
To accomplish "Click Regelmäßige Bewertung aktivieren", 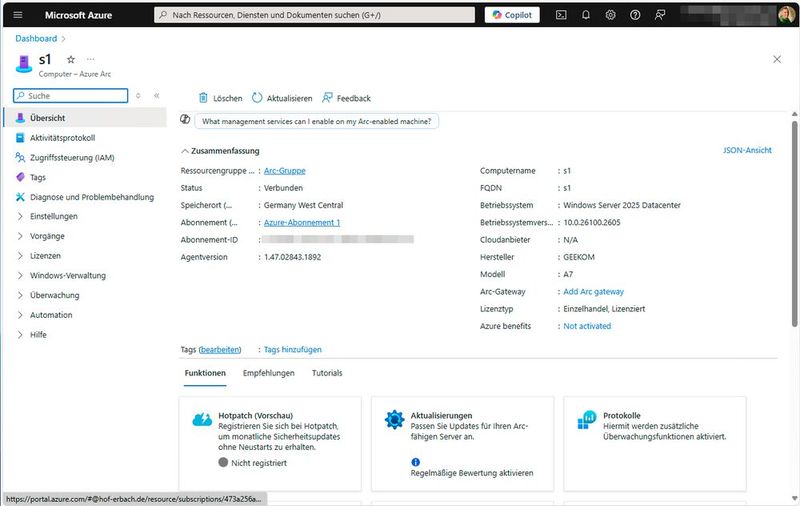I will pyautogui.click(x=472, y=473).
